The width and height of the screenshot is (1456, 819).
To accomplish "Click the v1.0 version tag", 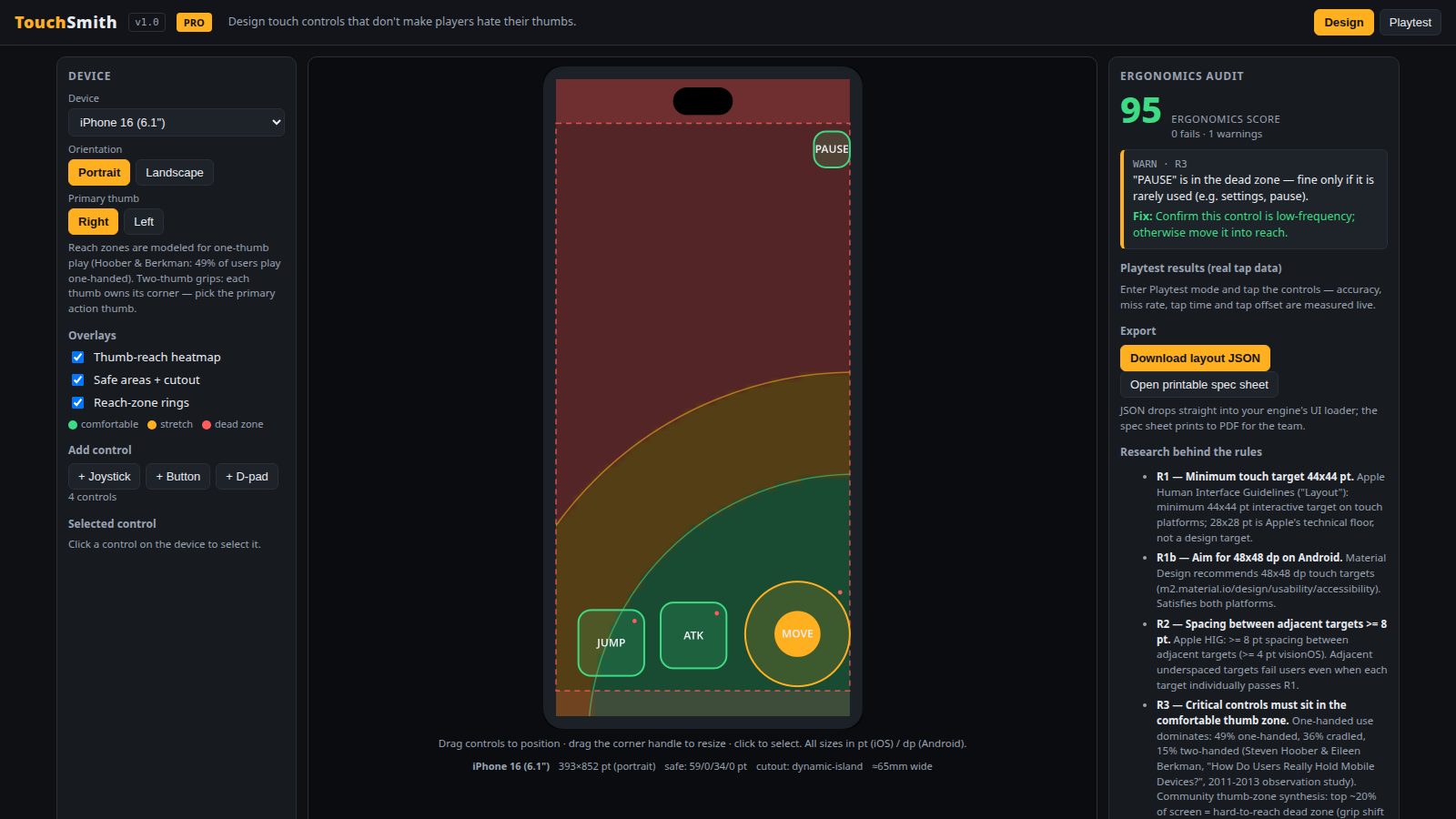I will (147, 22).
